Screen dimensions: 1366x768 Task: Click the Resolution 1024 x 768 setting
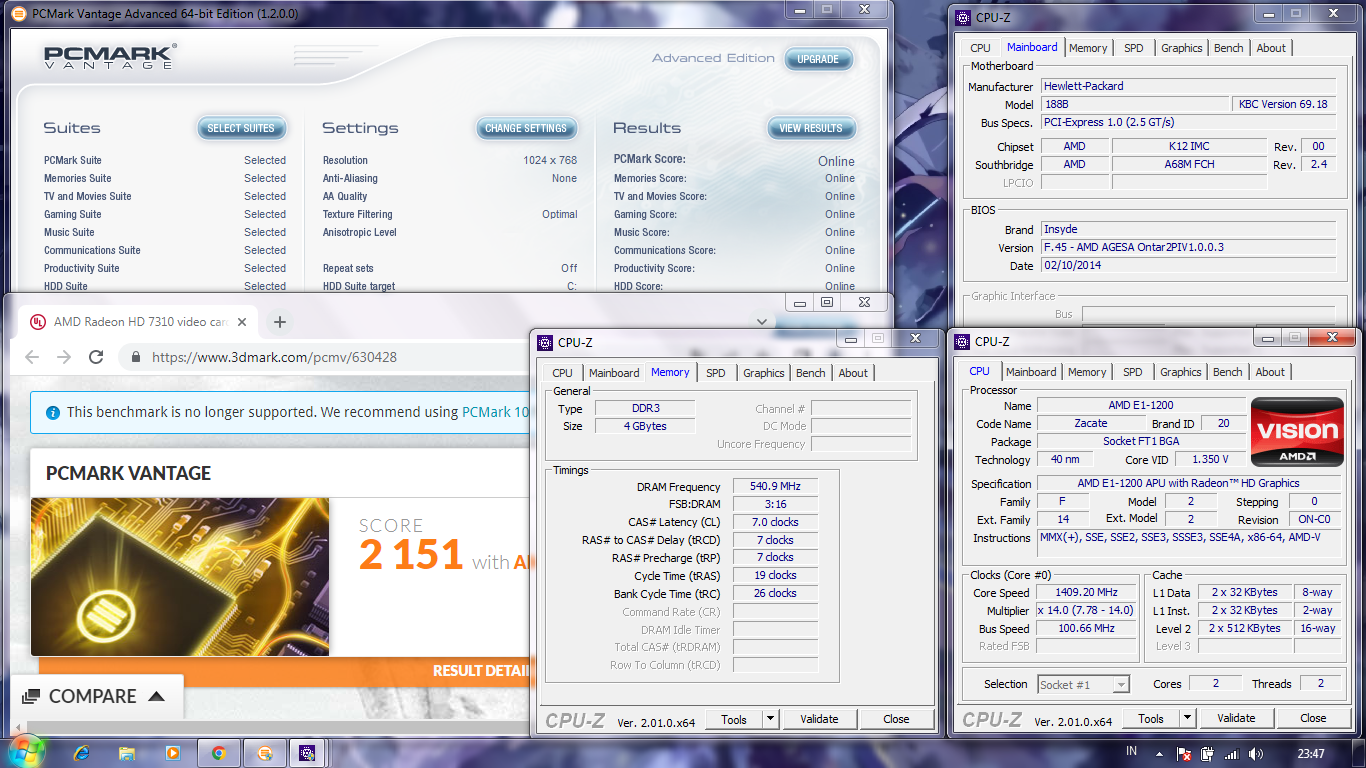450,160
